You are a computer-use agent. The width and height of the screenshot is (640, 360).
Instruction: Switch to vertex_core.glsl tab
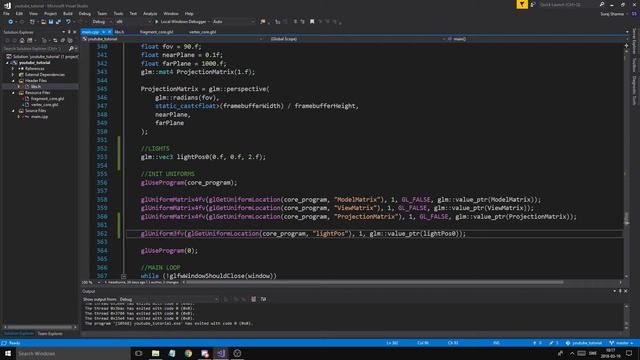point(202,32)
